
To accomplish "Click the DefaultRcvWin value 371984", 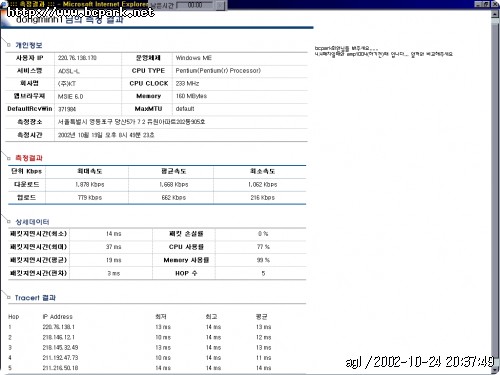I will pyautogui.click(x=67, y=109).
